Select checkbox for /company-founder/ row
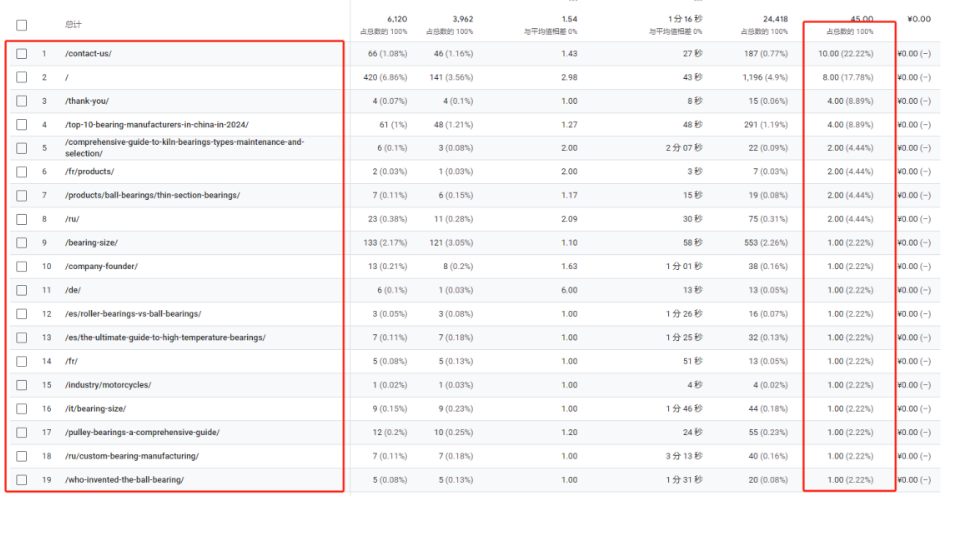954x547 pixels. coord(22,267)
